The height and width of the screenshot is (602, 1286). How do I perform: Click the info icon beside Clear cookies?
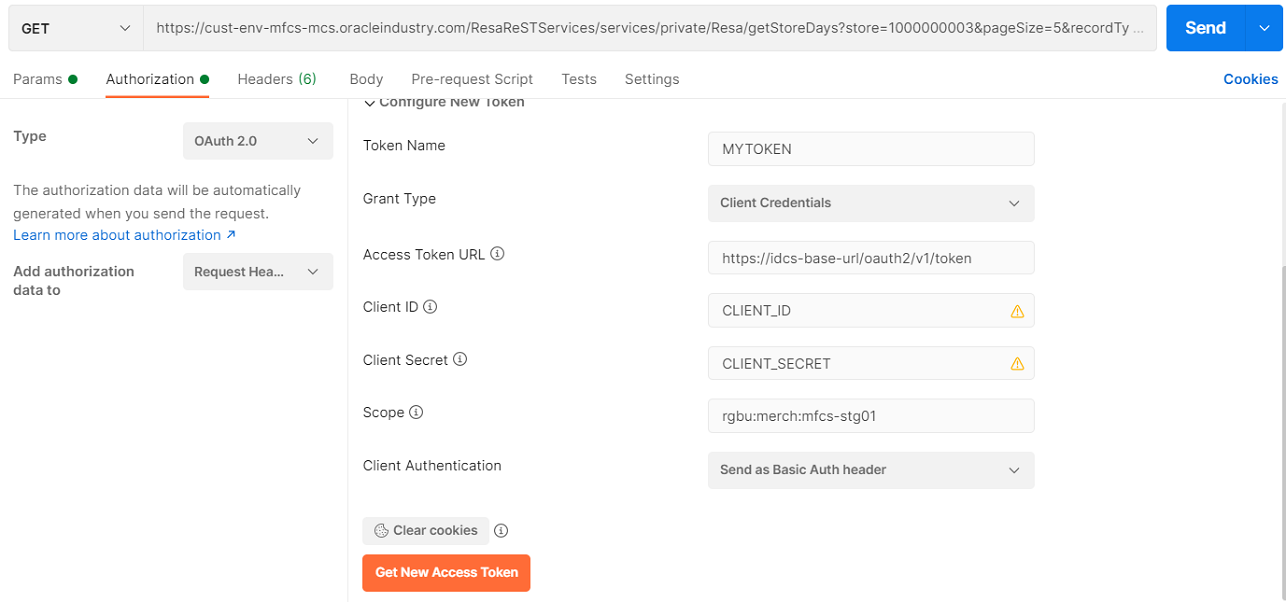tap(501, 530)
